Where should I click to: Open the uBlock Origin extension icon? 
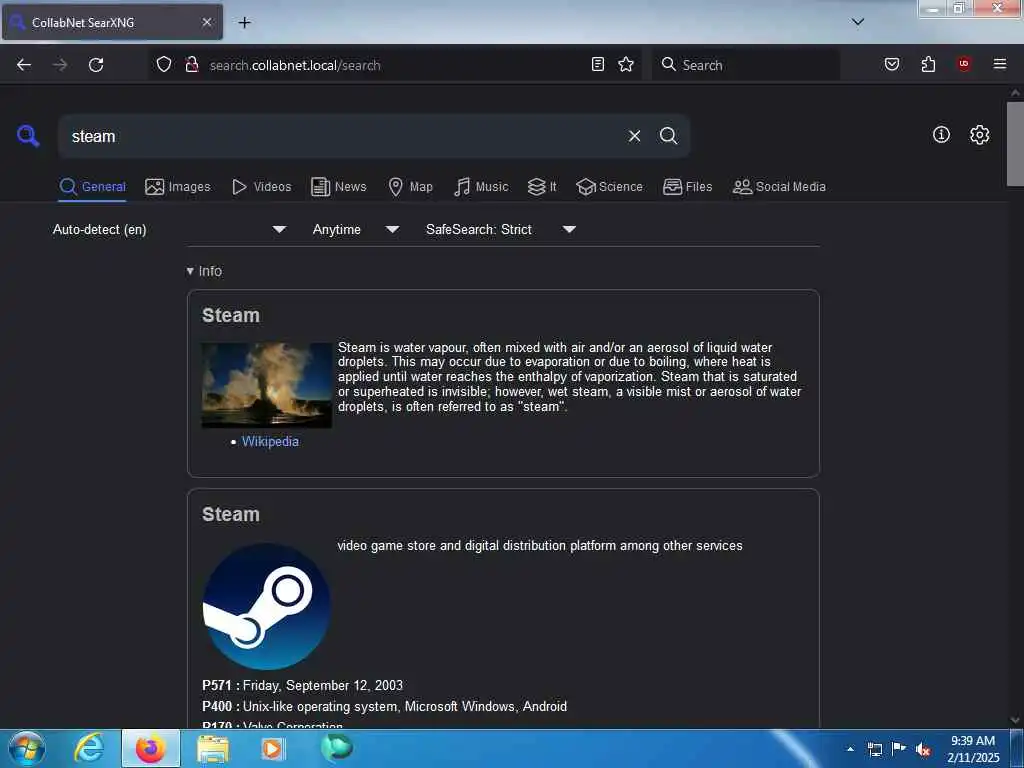pos(964,64)
